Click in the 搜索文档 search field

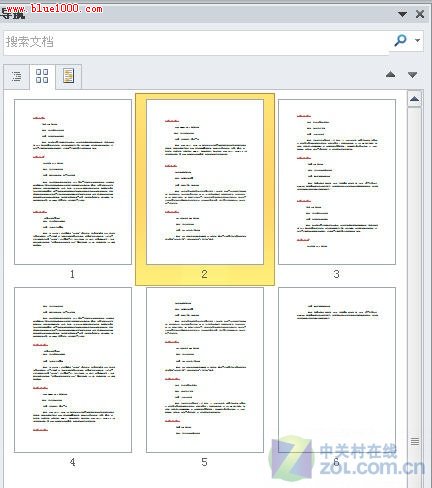(x=197, y=42)
